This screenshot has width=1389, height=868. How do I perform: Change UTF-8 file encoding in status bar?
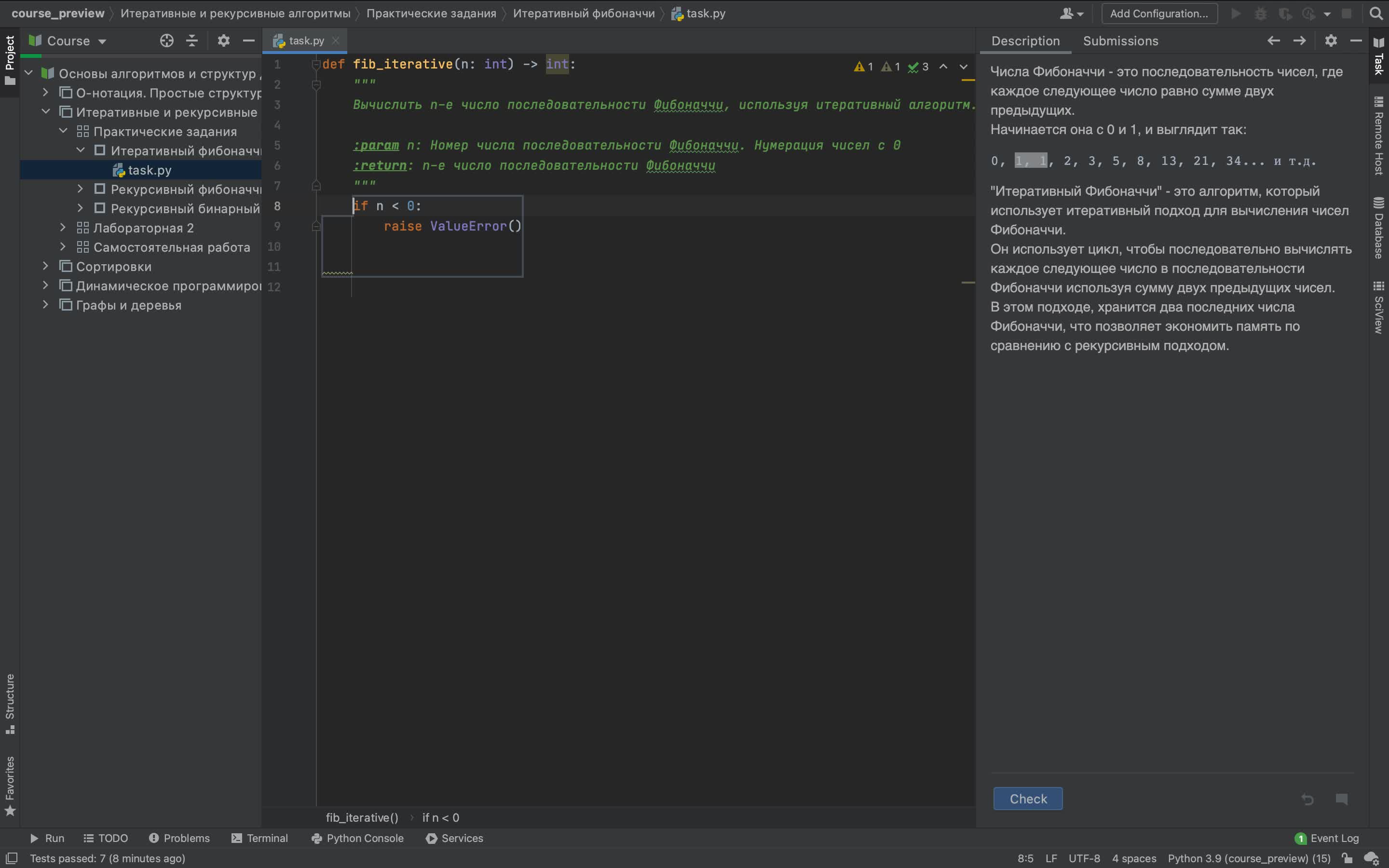(1084, 858)
